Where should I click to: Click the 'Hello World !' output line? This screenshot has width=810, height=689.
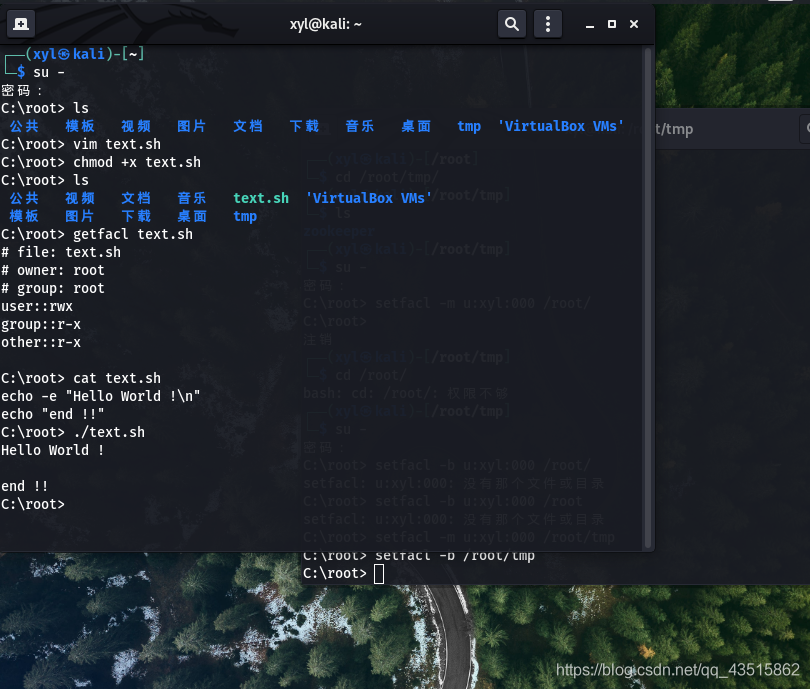point(53,450)
